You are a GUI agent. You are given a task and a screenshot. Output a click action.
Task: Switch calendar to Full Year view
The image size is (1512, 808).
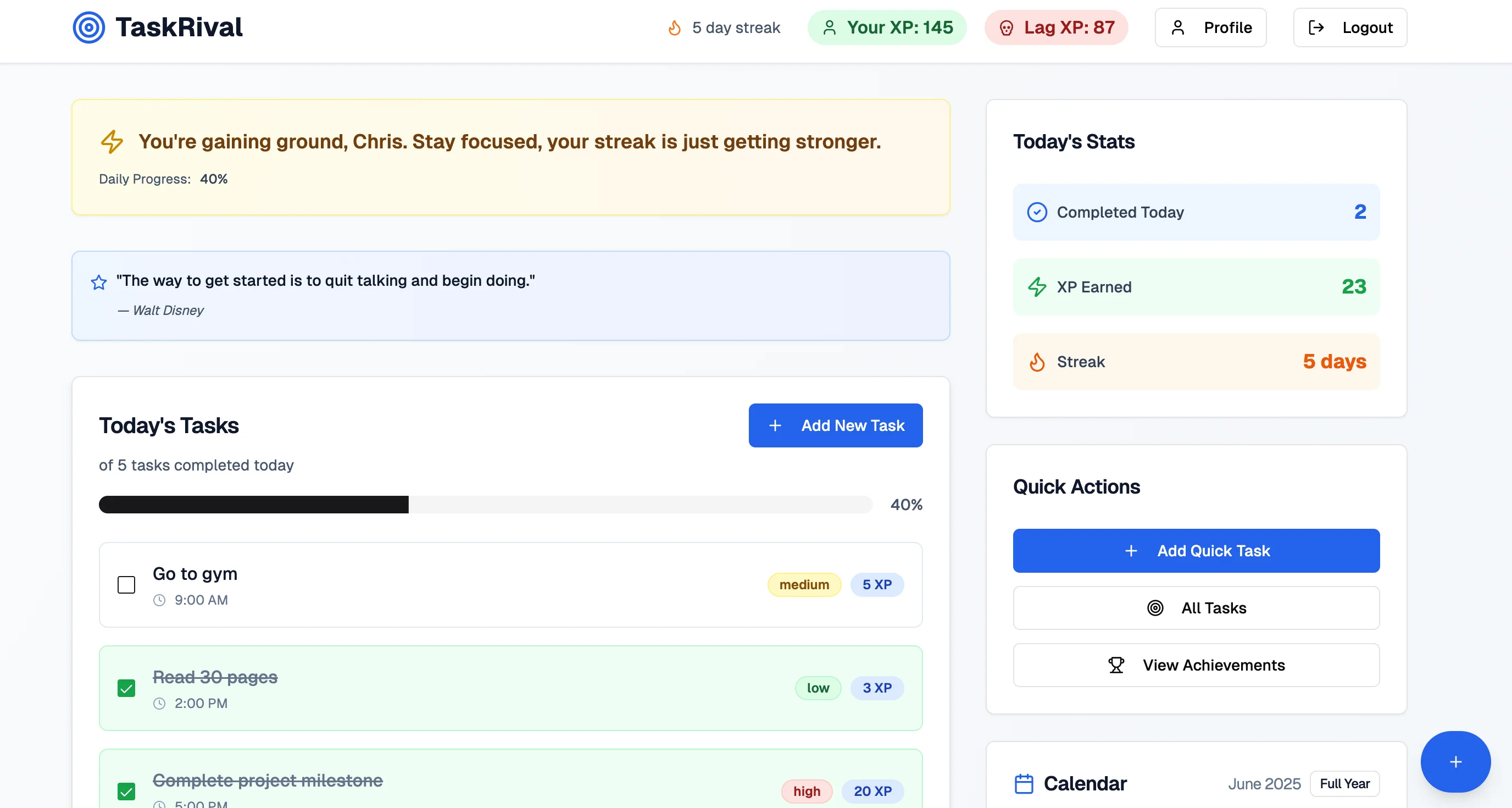click(1344, 783)
